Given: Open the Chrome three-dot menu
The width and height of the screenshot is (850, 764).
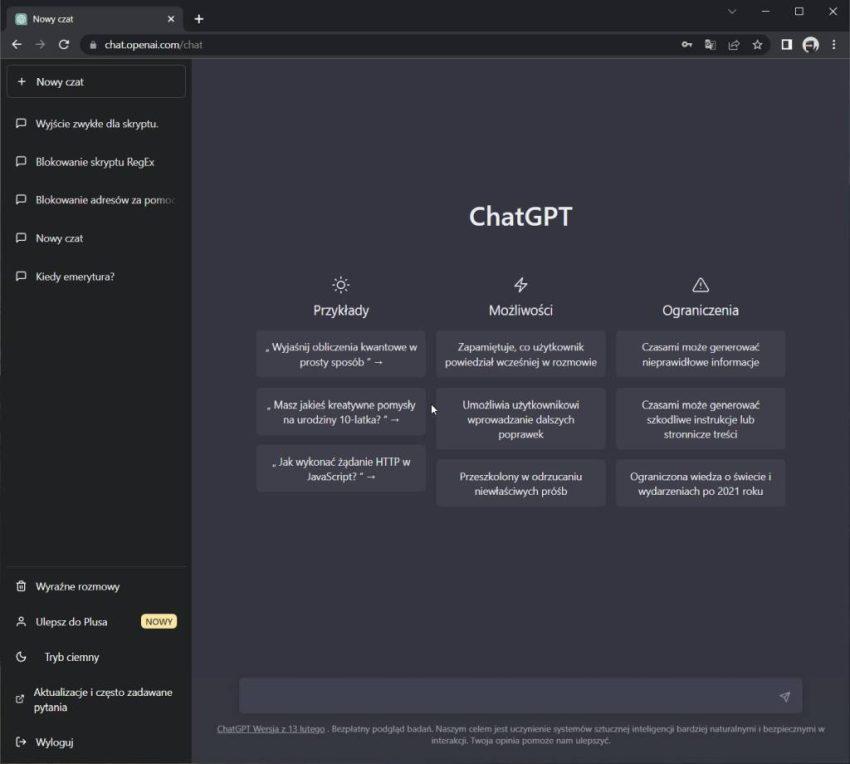Looking at the screenshot, I should point(833,45).
